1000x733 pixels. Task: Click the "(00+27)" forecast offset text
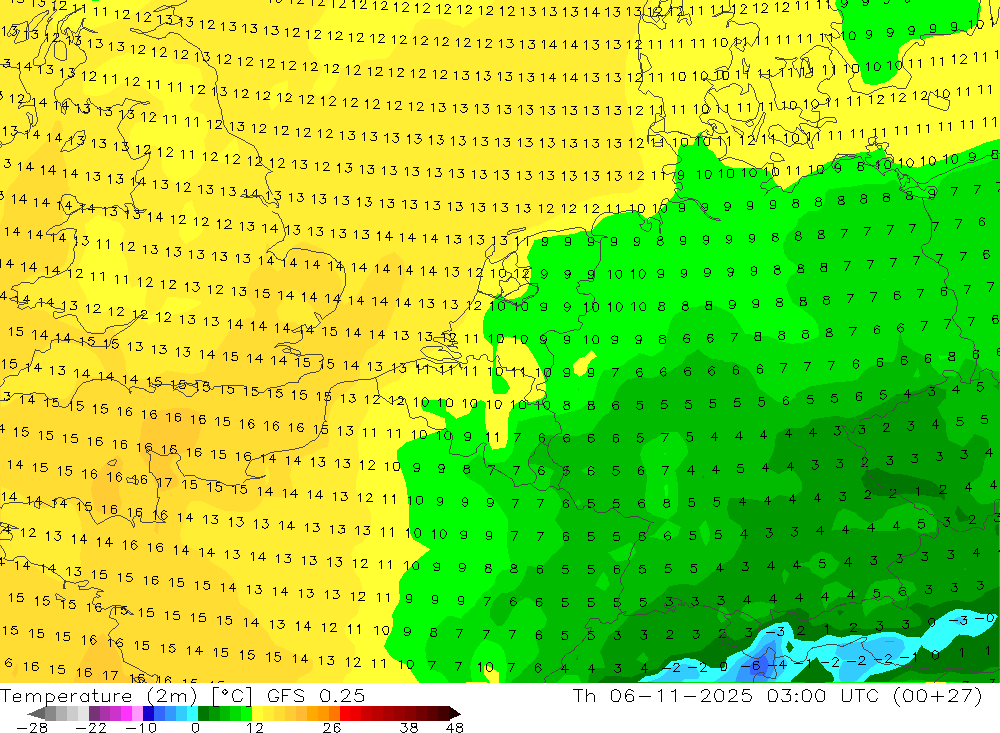[x=937, y=695]
